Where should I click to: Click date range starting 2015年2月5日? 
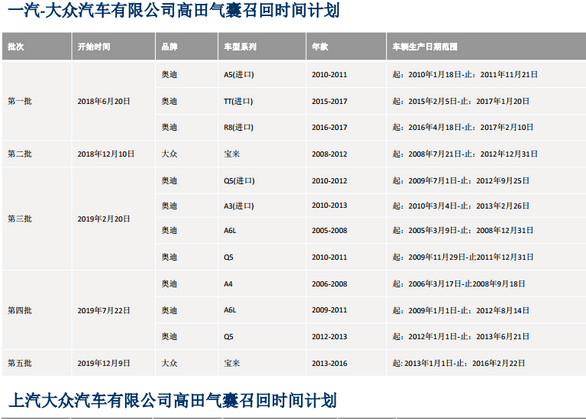[461, 101]
